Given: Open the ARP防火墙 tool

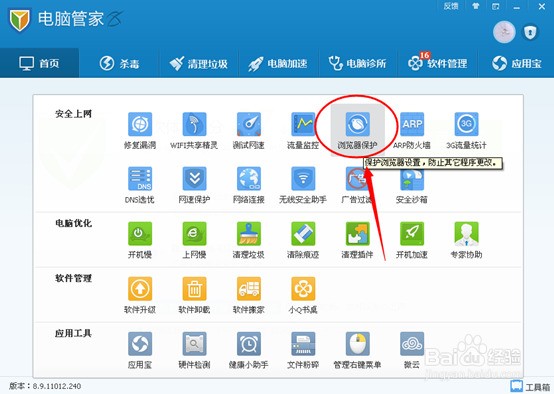Looking at the screenshot, I should pos(412,124).
